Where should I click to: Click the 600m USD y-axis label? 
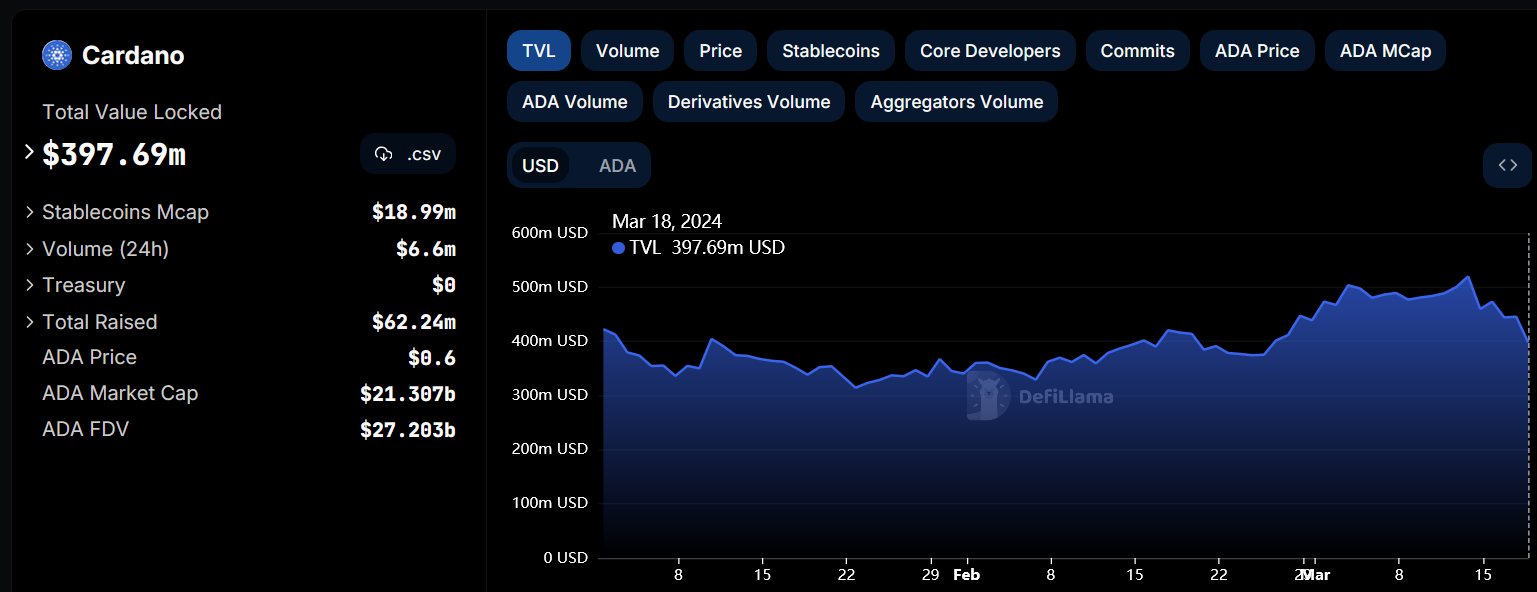(549, 233)
